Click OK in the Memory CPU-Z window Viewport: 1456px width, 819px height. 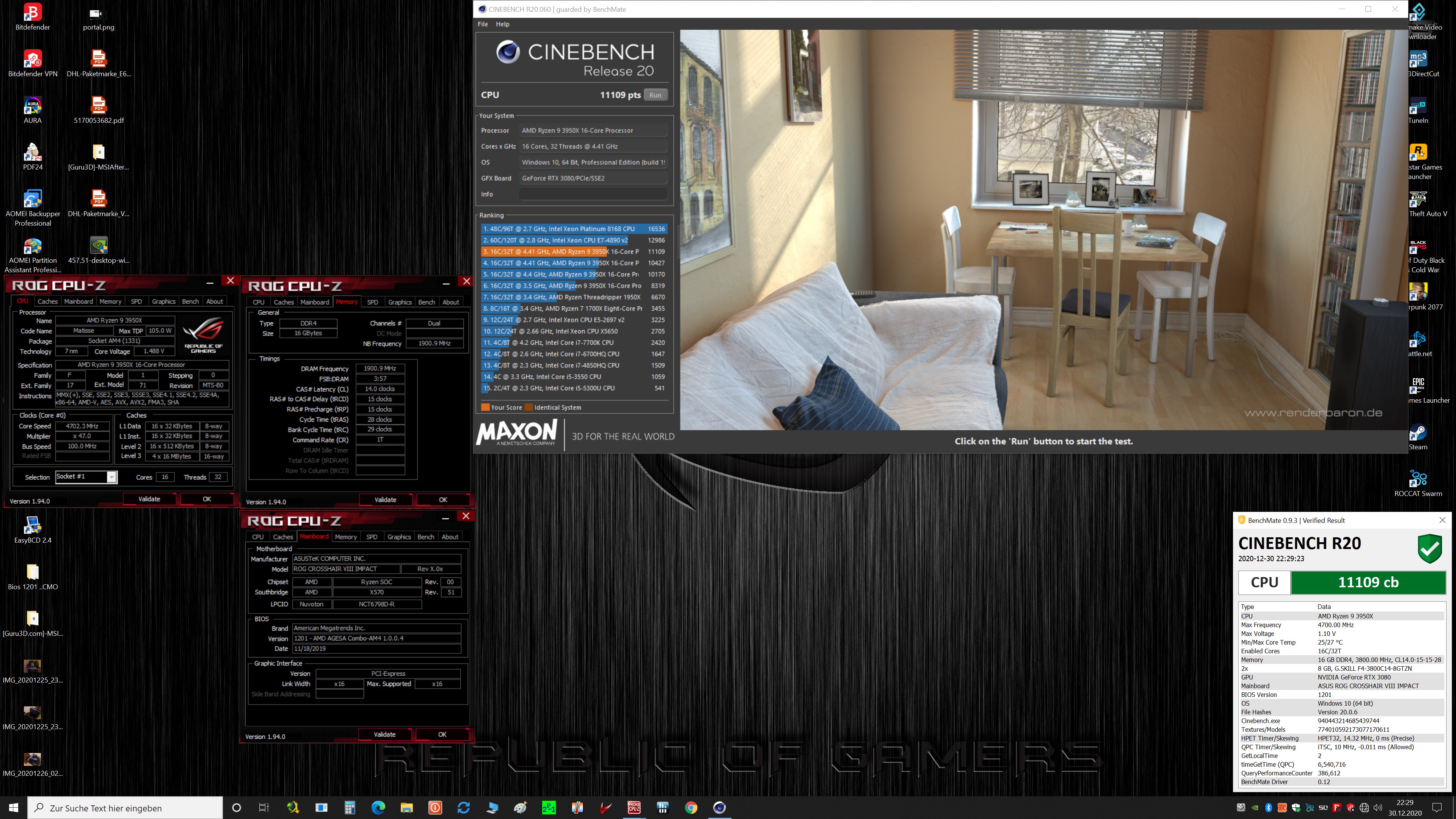(443, 499)
